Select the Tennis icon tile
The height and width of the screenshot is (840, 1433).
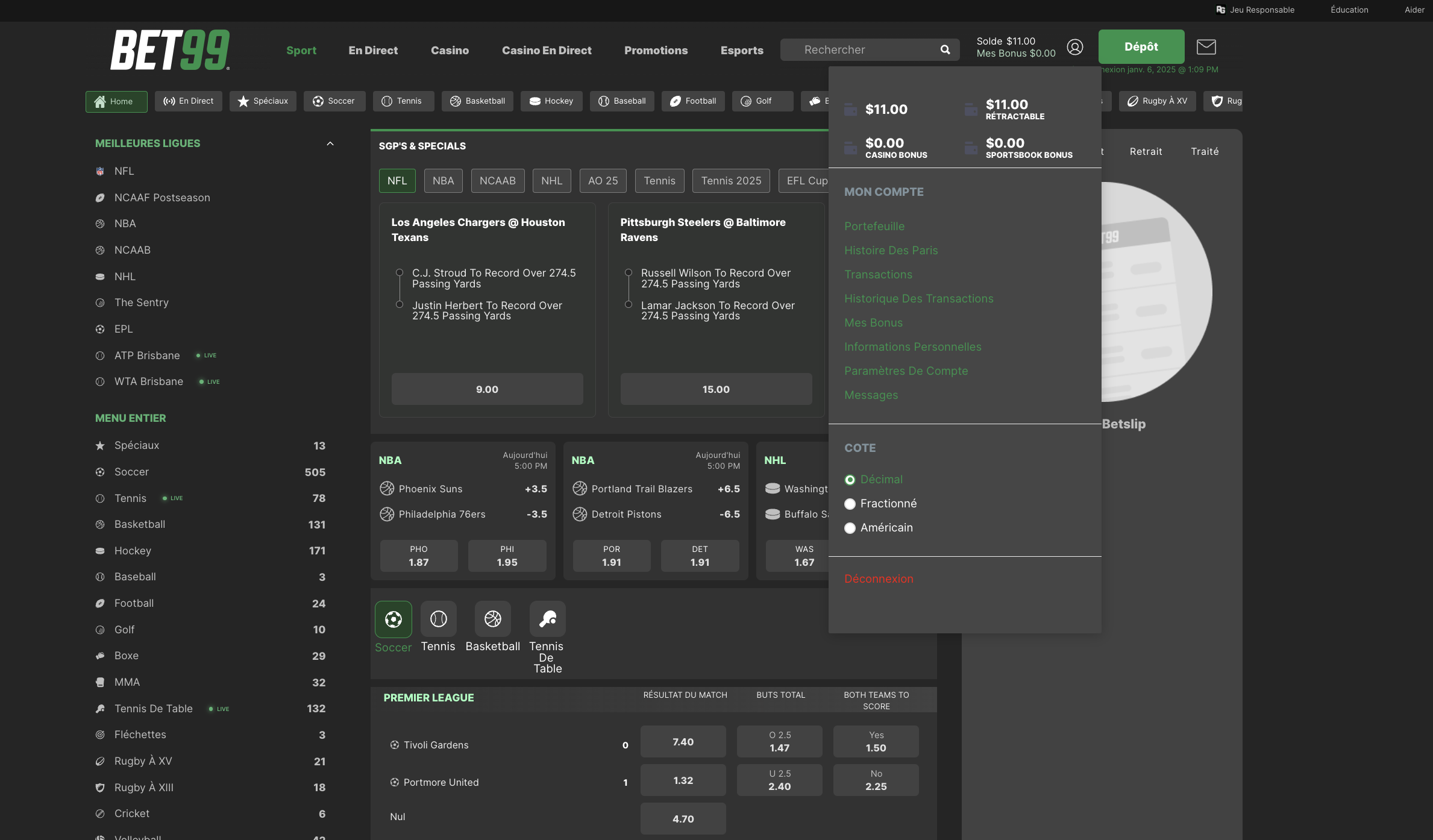tap(438, 619)
